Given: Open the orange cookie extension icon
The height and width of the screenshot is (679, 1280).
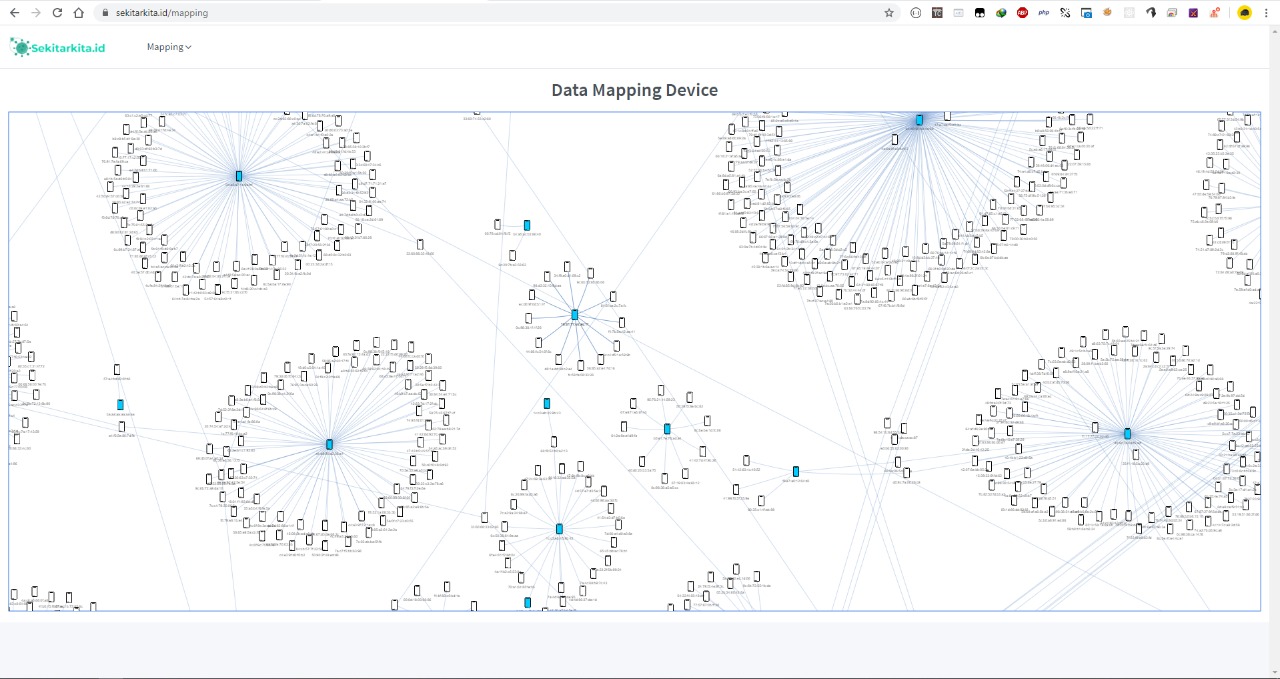Looking at the screenshot, I should point(1108,13).
